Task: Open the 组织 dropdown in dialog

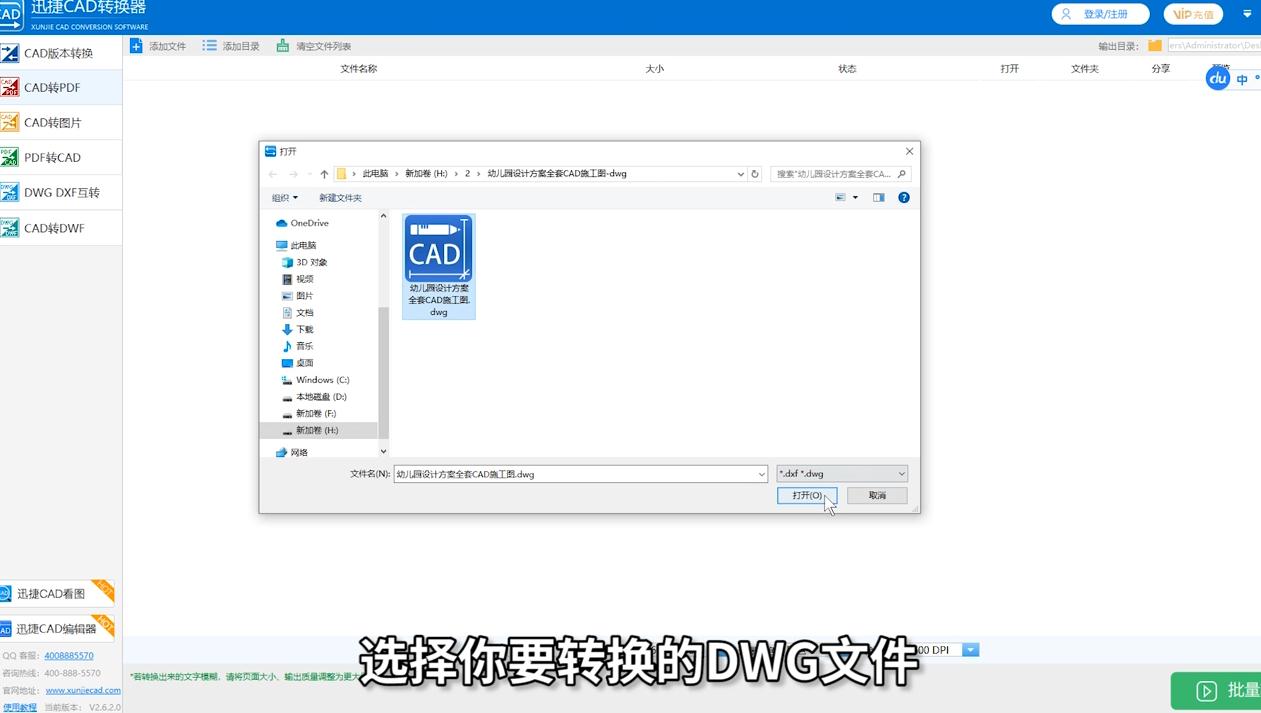Action: [284, 197]
